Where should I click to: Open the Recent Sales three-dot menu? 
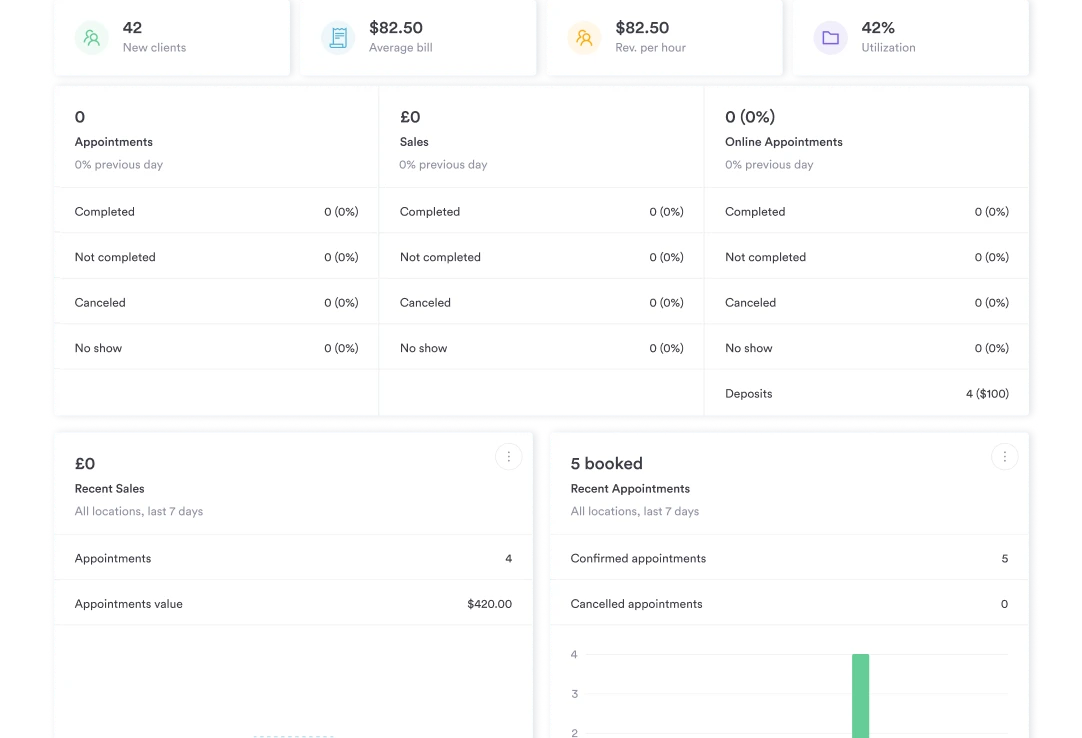508,457
